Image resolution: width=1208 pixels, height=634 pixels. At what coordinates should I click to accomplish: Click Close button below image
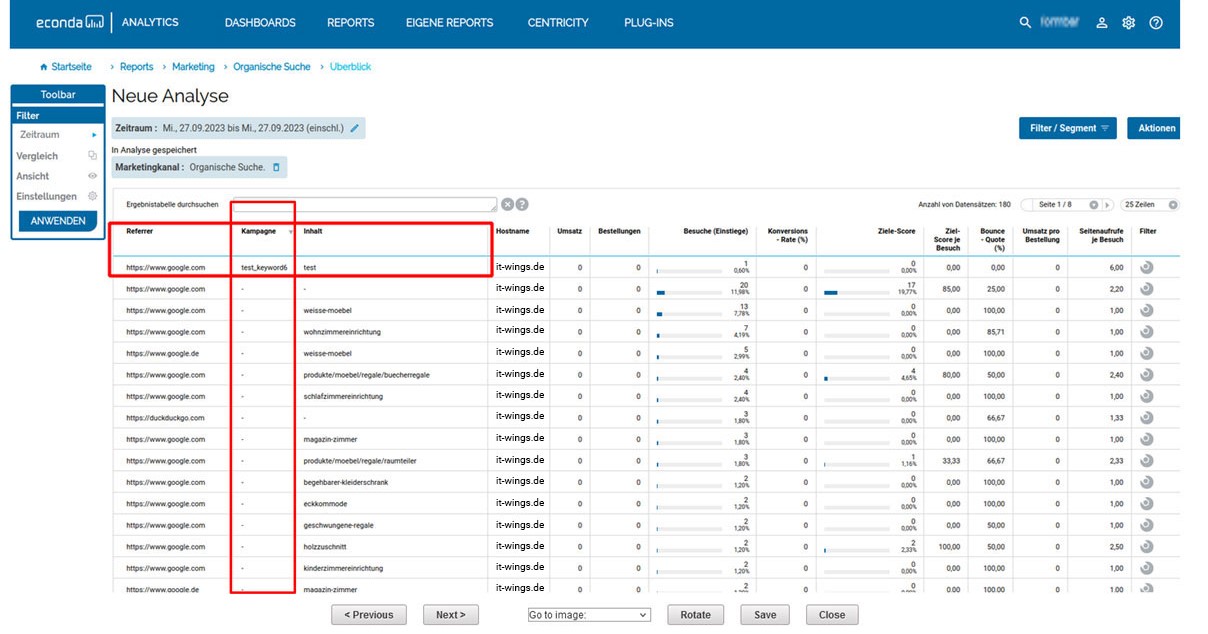tap(832, 615)
